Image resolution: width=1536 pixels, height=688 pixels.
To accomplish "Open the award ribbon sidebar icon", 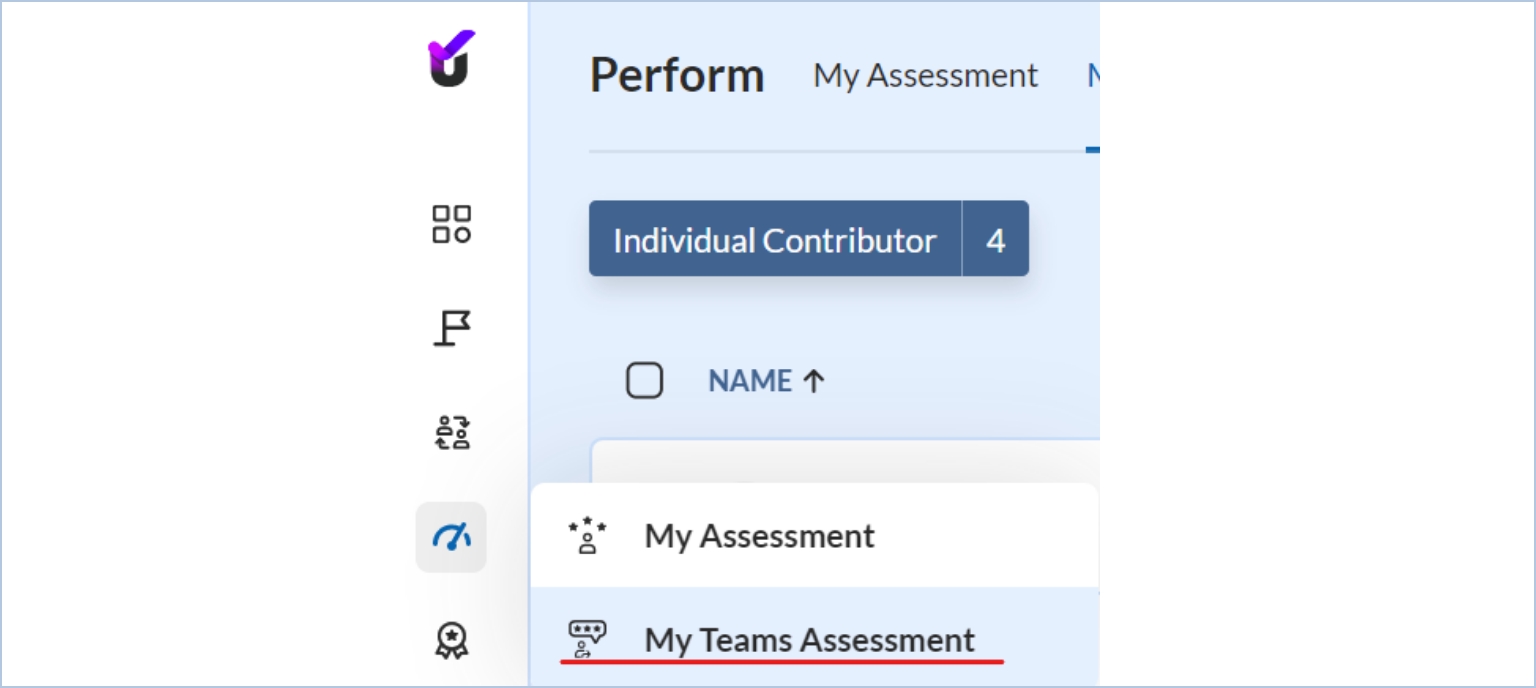I will [451, 640].
